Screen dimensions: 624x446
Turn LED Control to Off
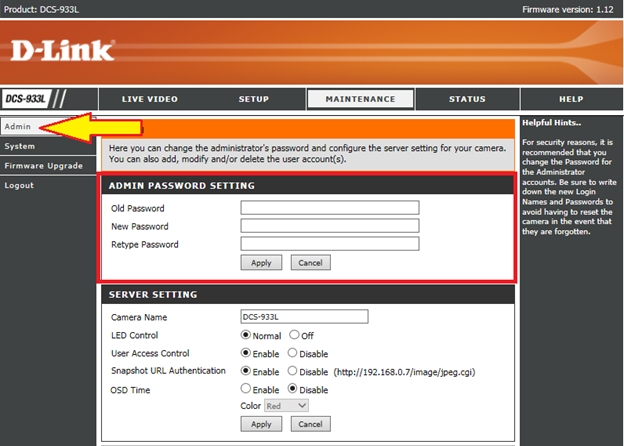click(293, 336)
